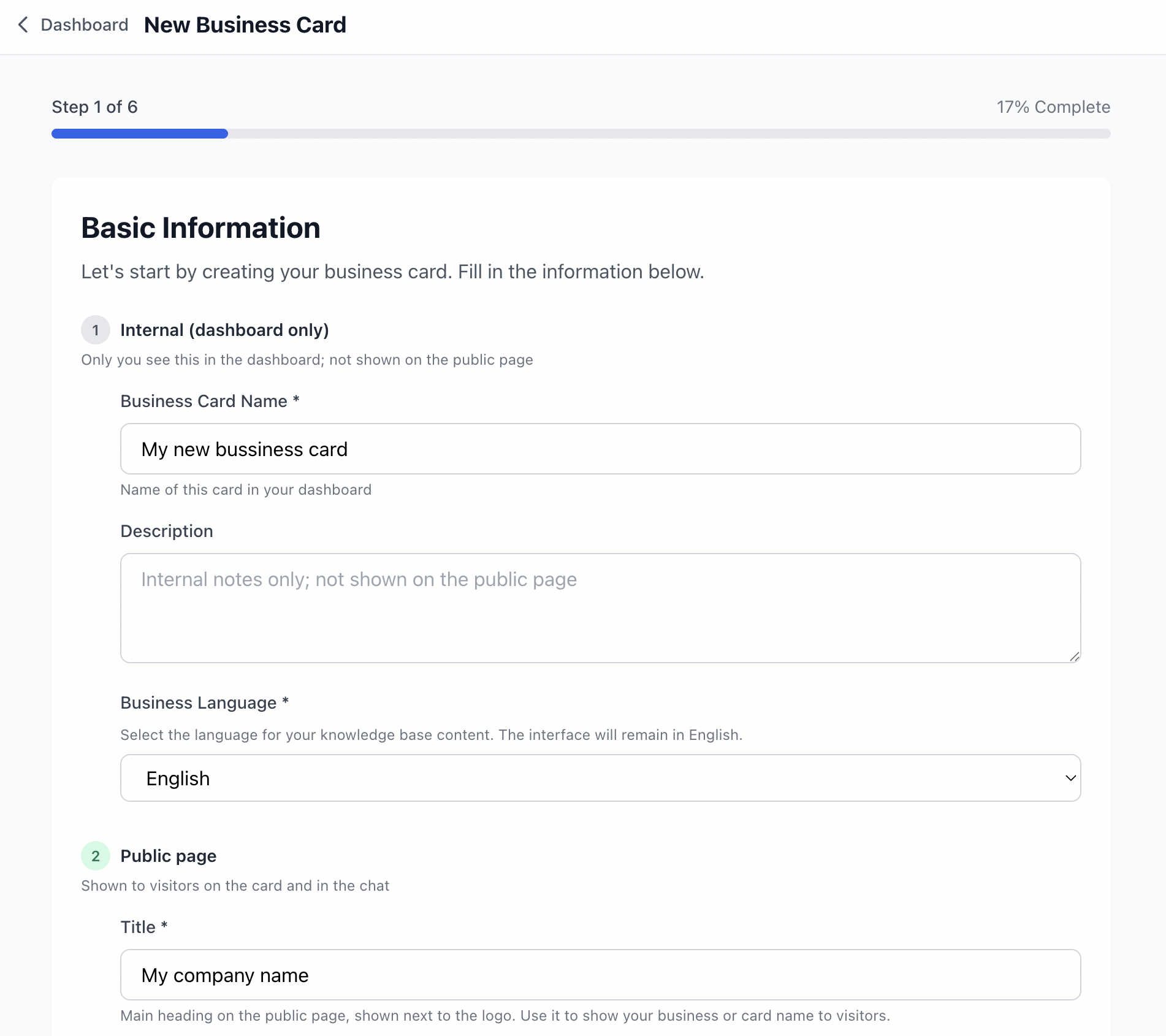This screenshot has width=1166, height=1036.
Task: Click the Internal (dashboard only) section heading
Action: (224, 330)
